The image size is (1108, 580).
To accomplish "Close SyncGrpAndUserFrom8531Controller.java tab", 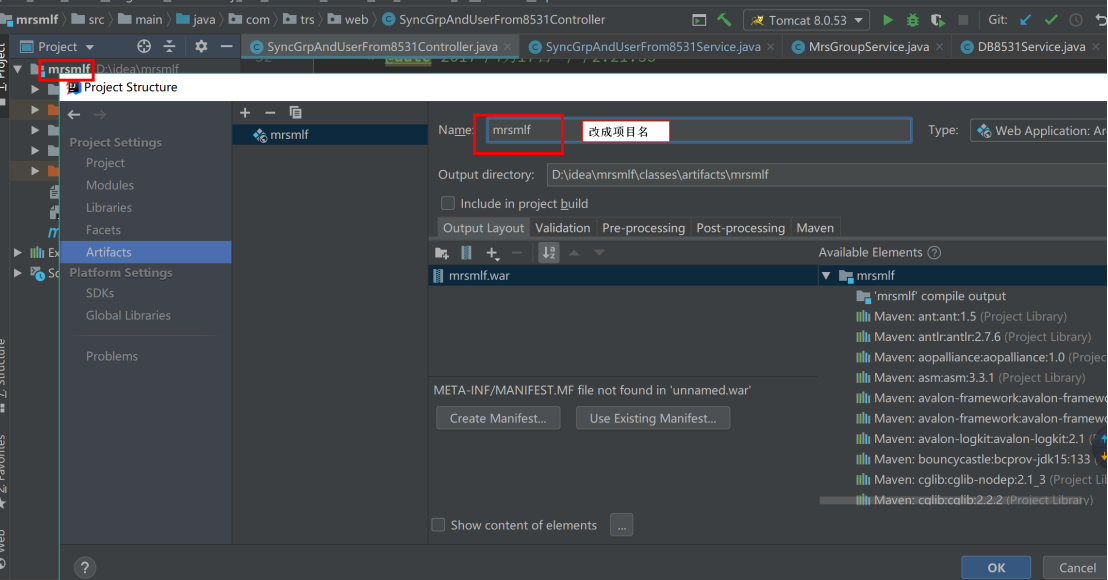I will pos(508,47).
